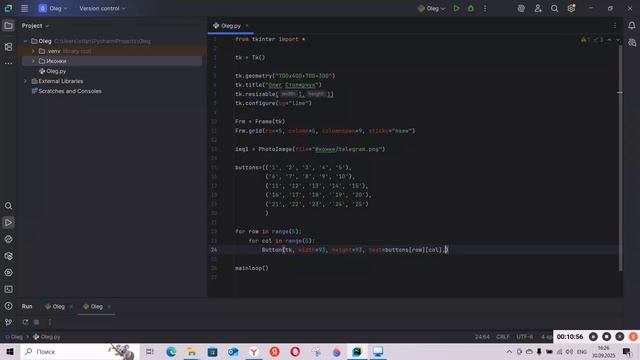Click Oleg breadcrumb in the status bar
Screen dimensions: 640x360
point(14,337)
